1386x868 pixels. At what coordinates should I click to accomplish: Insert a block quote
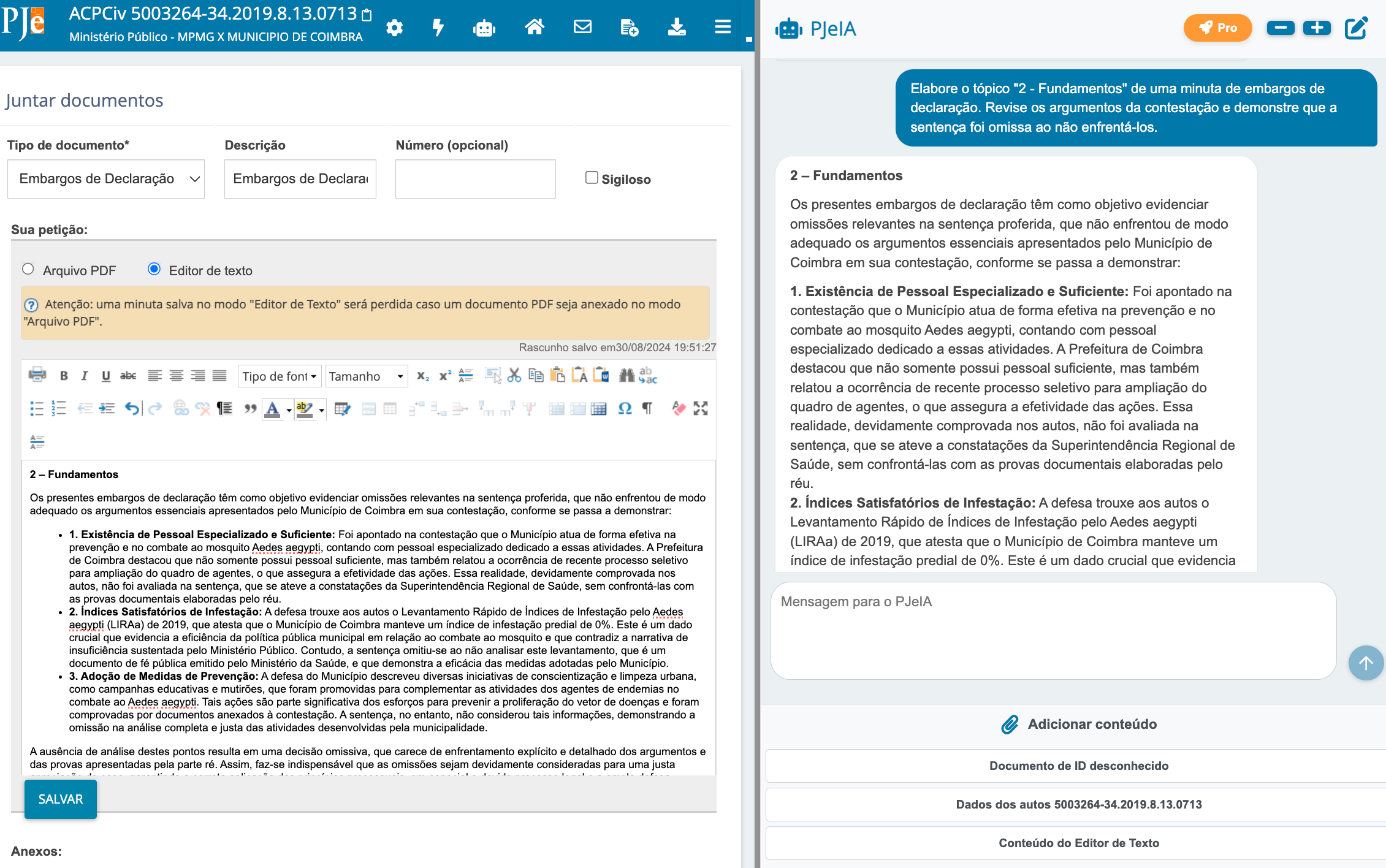[x=250, y=408]
